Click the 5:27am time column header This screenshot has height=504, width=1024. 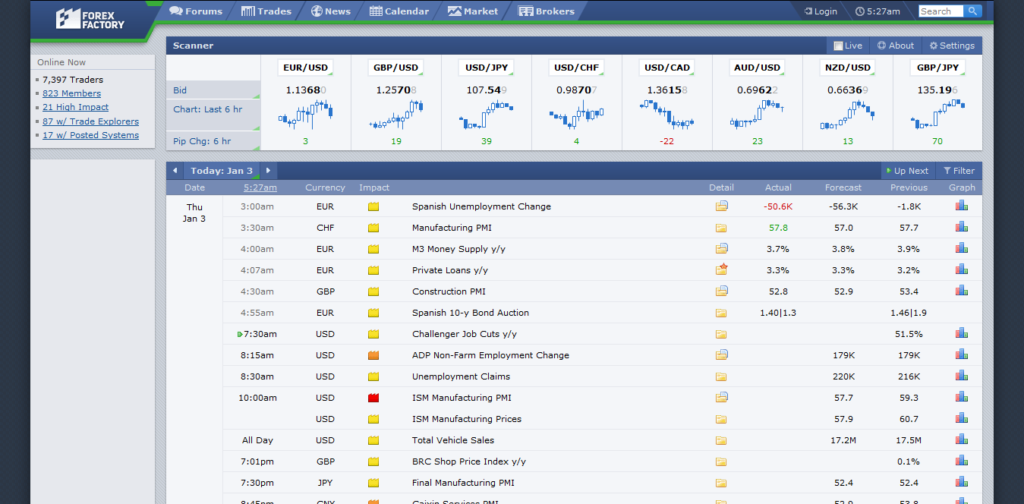coord(260,187)
